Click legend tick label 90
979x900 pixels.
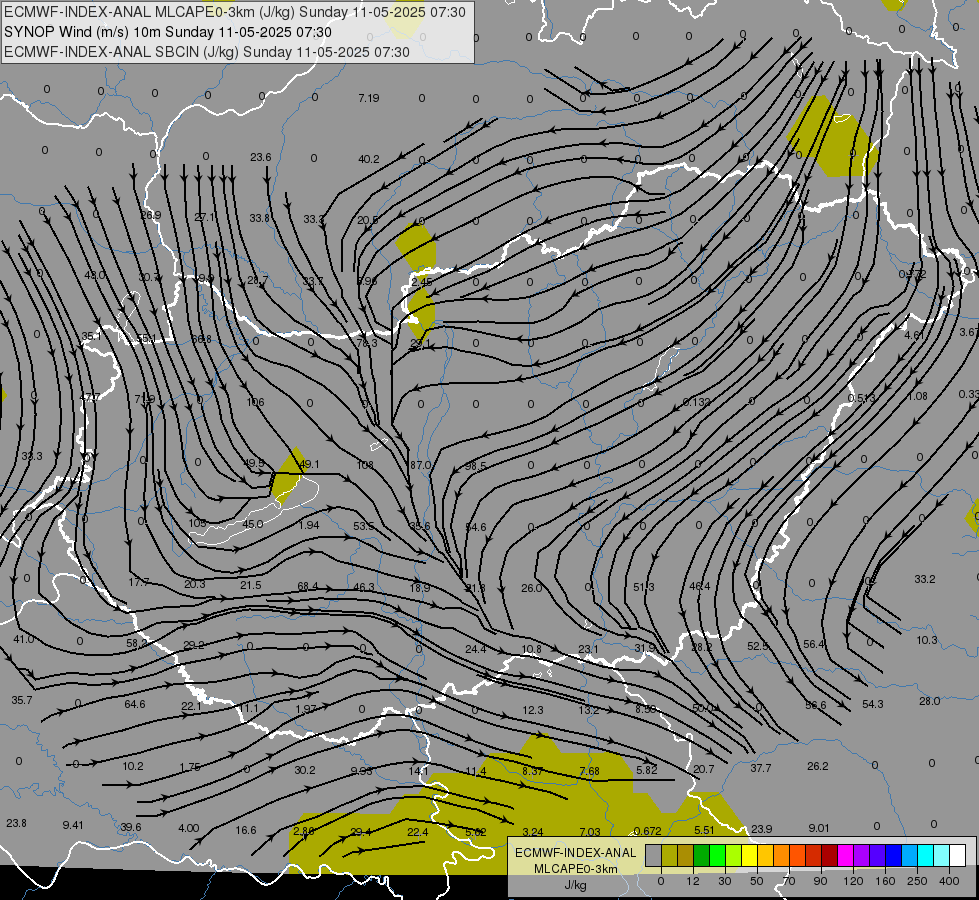(x=820, y=881)
